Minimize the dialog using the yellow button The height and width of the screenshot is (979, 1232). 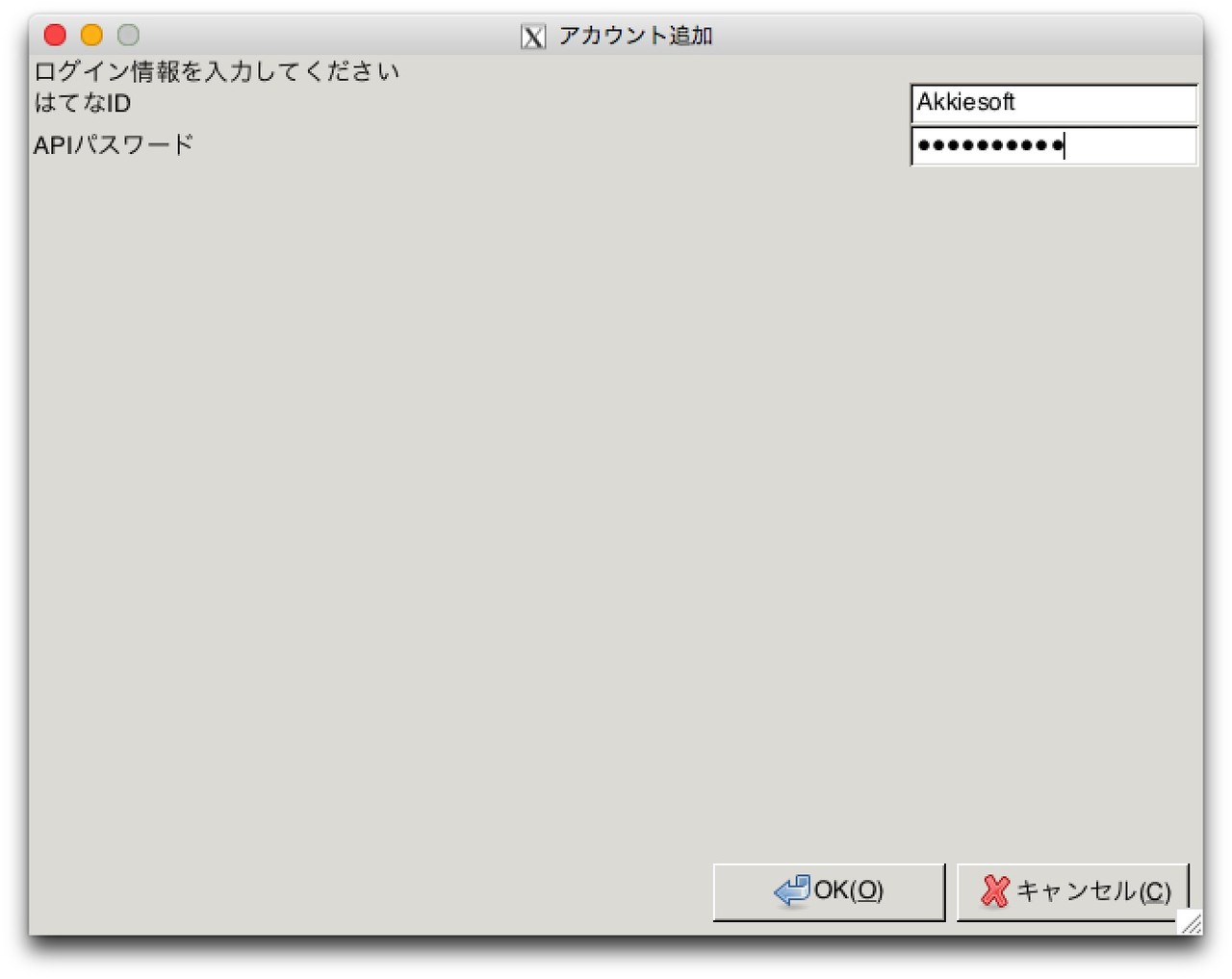[91, 36]
